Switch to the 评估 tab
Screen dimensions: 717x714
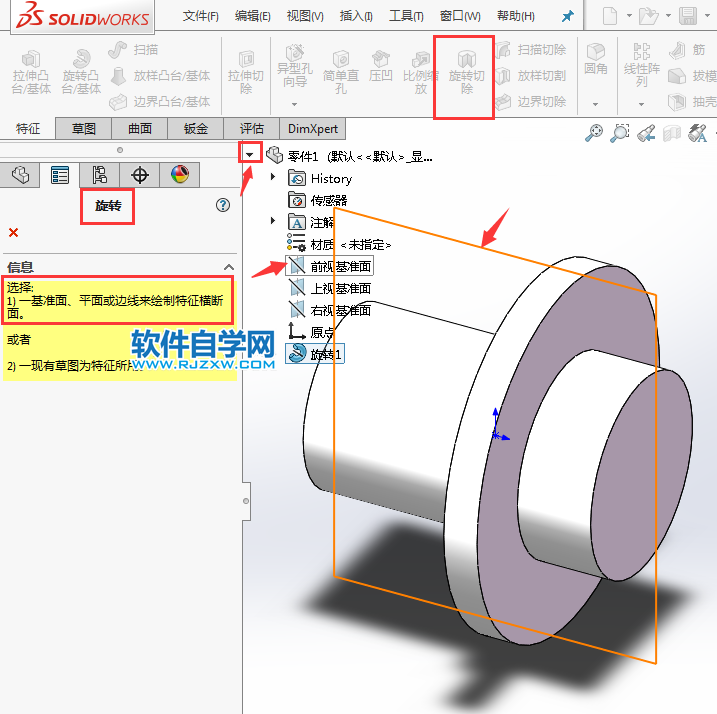point(252,129)
